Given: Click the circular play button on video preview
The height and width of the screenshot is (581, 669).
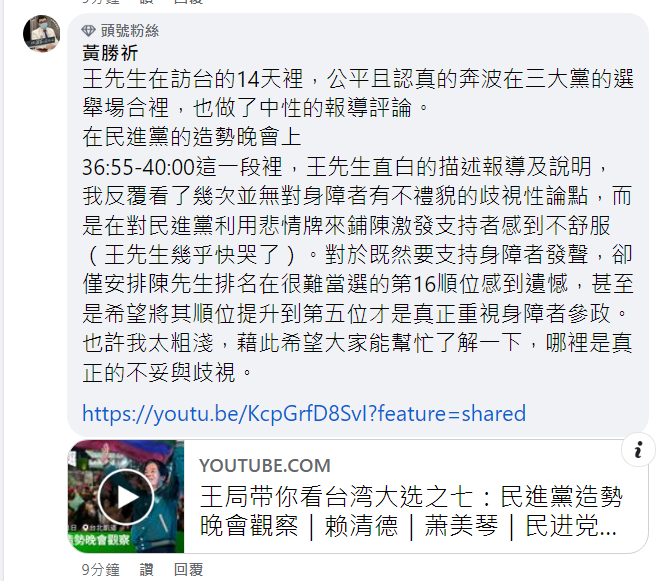Looking at the screenshot, I should 125,497.
